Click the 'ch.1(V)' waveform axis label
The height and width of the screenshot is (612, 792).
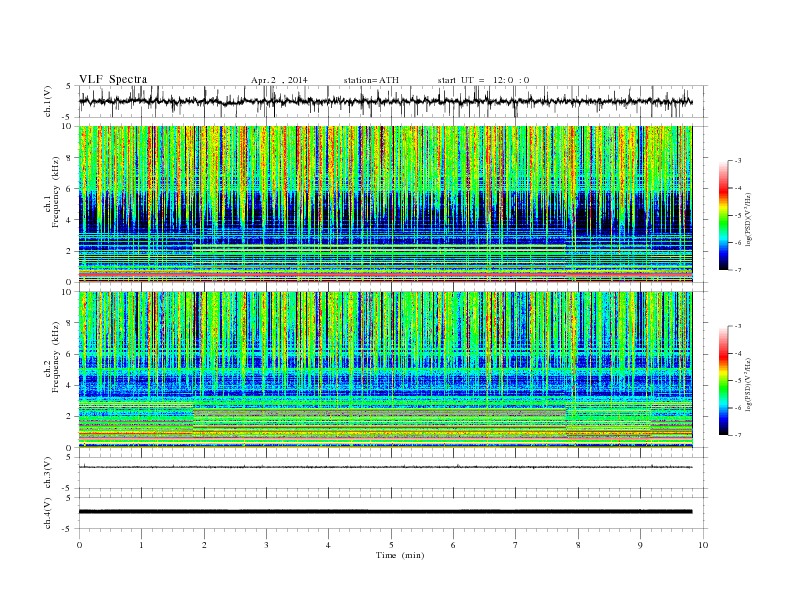point(48,101)
